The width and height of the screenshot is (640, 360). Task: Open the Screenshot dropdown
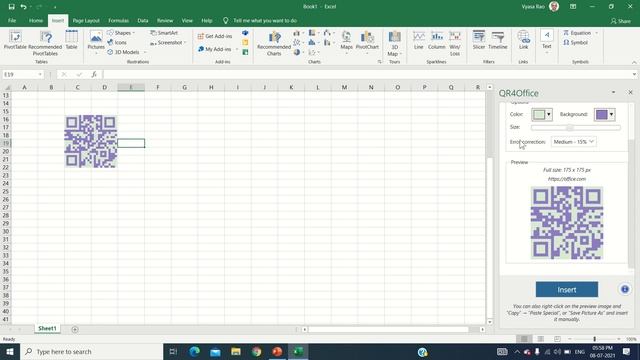tap(168, 42)
